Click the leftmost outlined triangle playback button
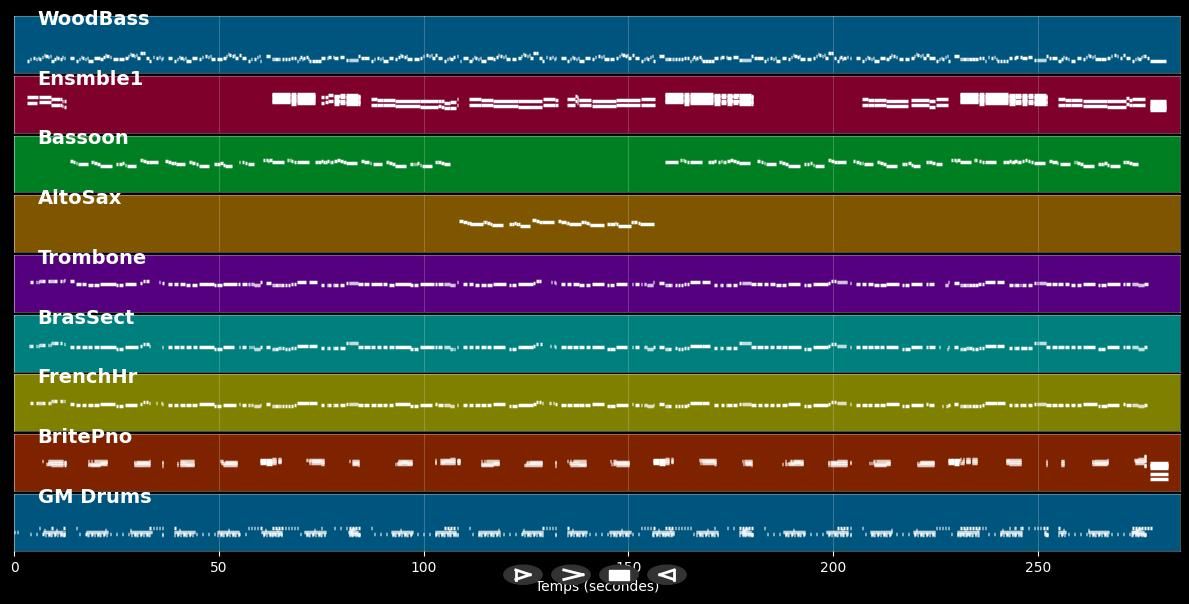1189x604 pixels. (522, 575)
